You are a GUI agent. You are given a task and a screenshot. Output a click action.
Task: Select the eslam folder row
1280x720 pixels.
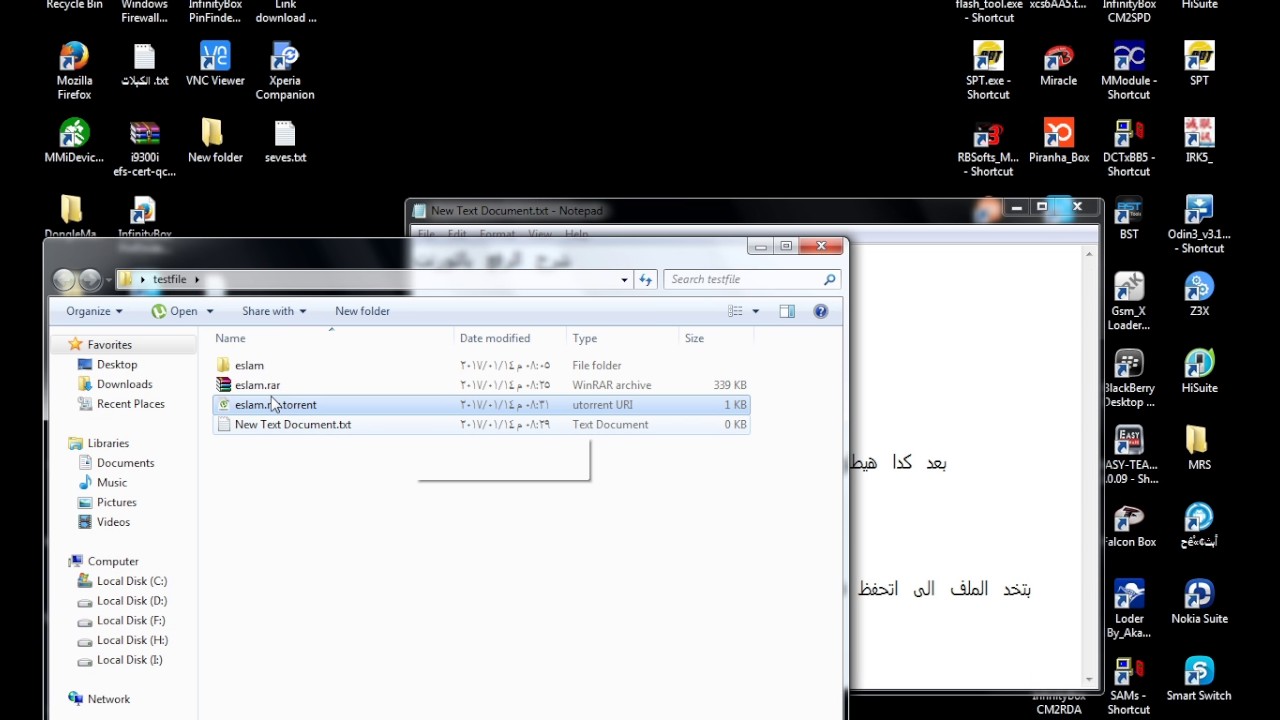click(481, 365)
